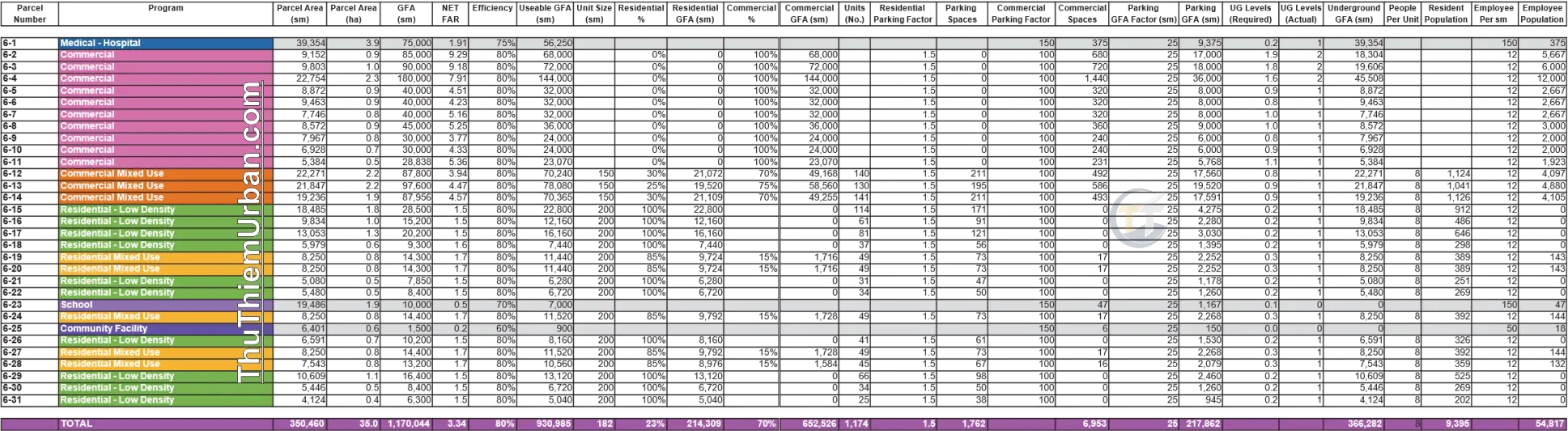
Task: Select the 6,401 cell in Community Facility row
Action: 300,329
